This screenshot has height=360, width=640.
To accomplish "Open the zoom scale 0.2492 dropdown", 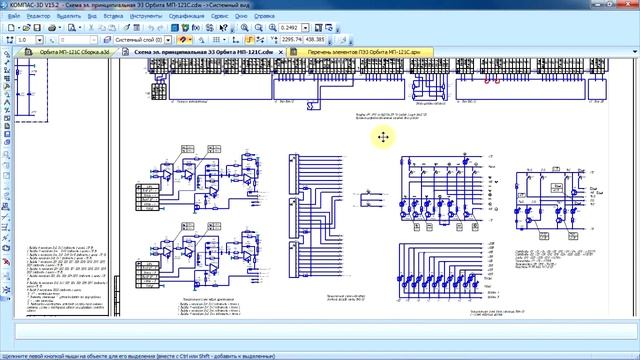I will coord(305,28).
